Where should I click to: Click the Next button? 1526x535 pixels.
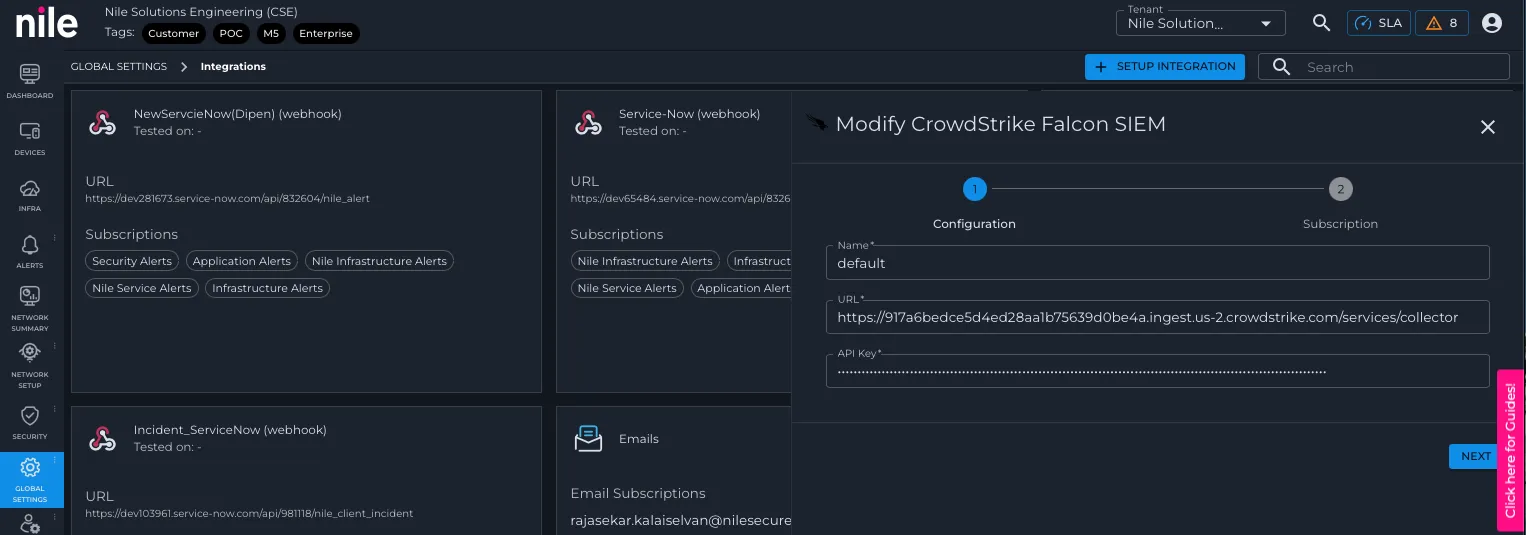(x=1475, y=456)
